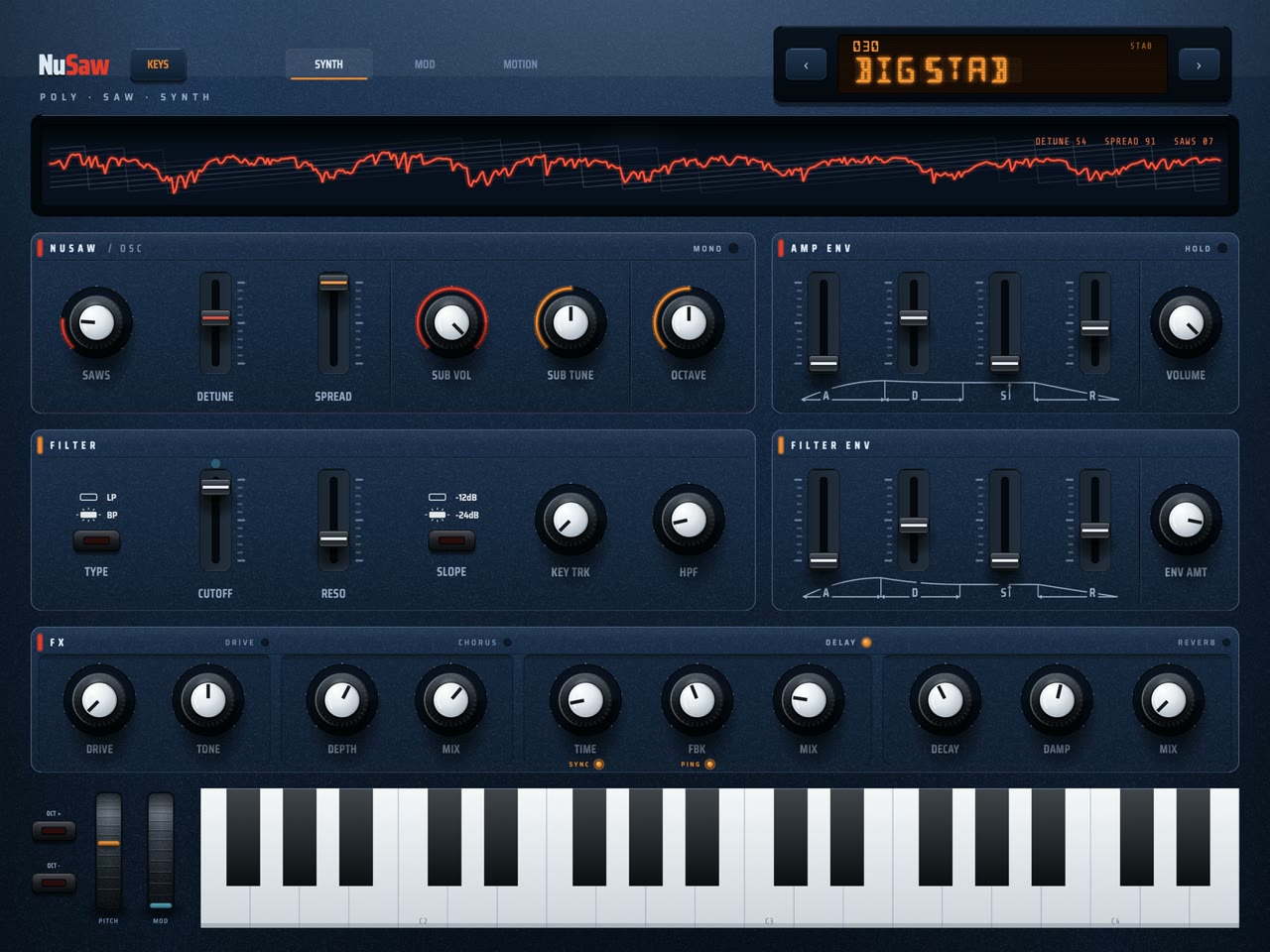
Task: Click the OCTAVE knob
Action: tap(689, 322)
